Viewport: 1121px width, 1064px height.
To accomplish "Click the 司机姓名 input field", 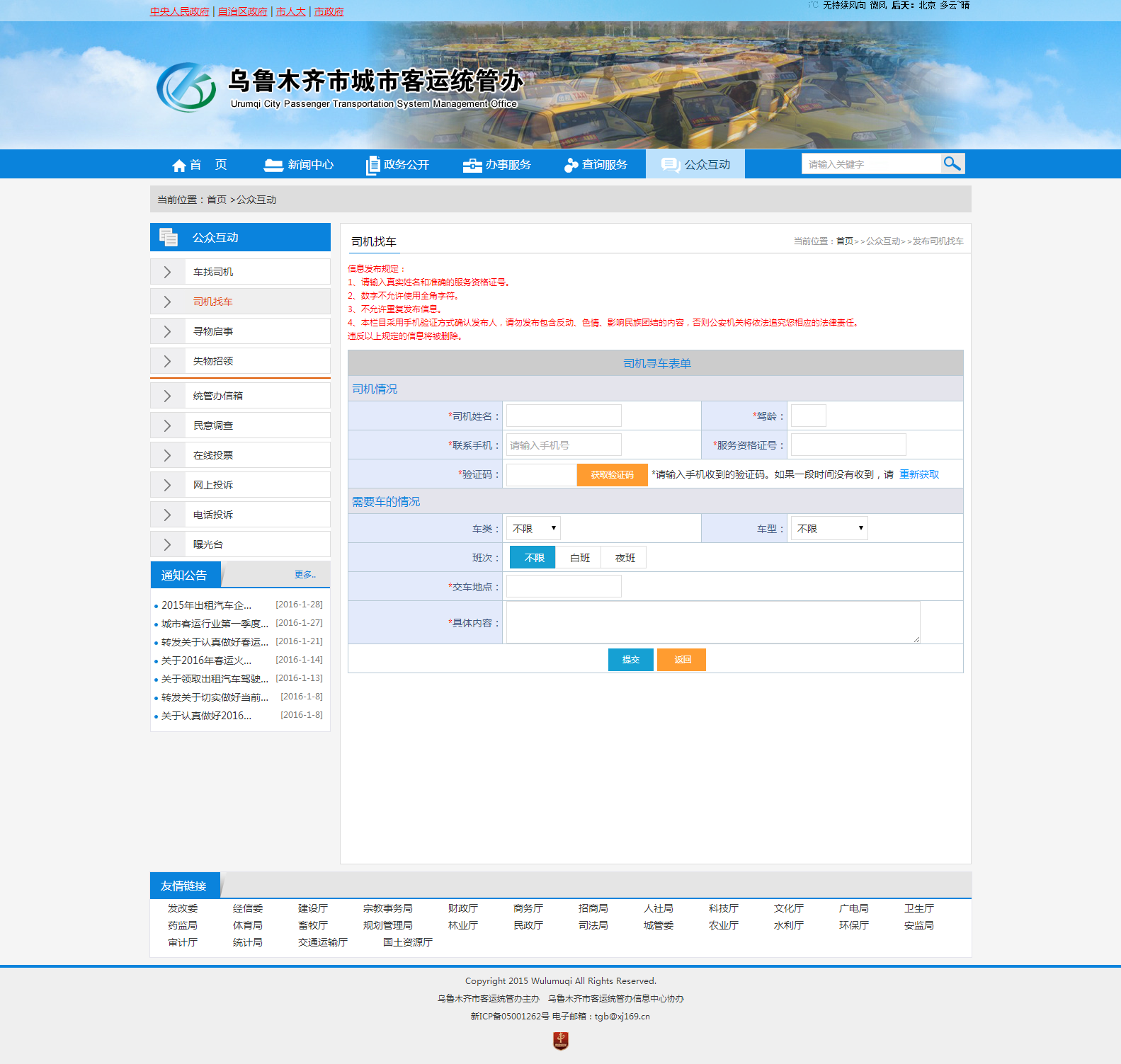I will pyautogui.click(x=564, y=416).
